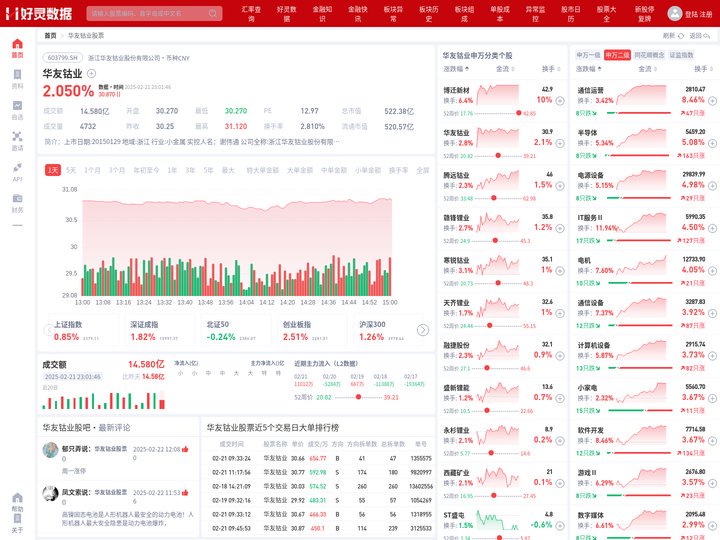This screenshot has height=540, width=720.
Task: Click the search magnifier icon
Action: pyautogui.click(x=213, y=13)
